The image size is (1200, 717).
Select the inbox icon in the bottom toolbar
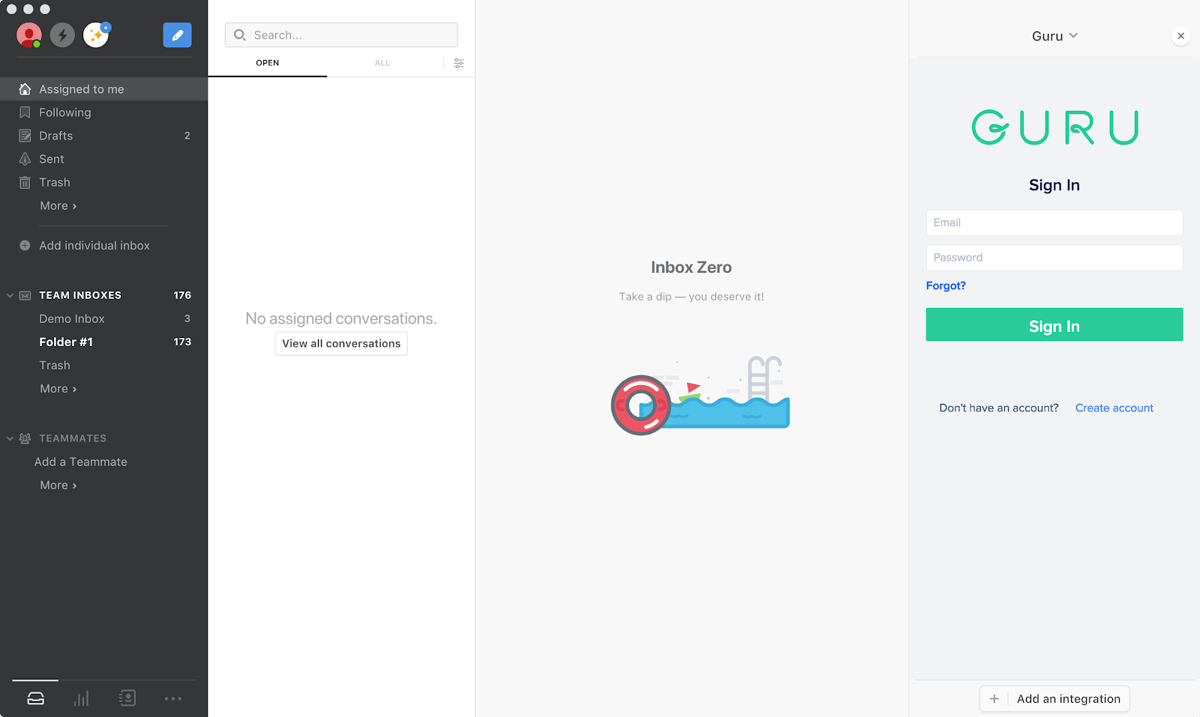tap(35, 698)
